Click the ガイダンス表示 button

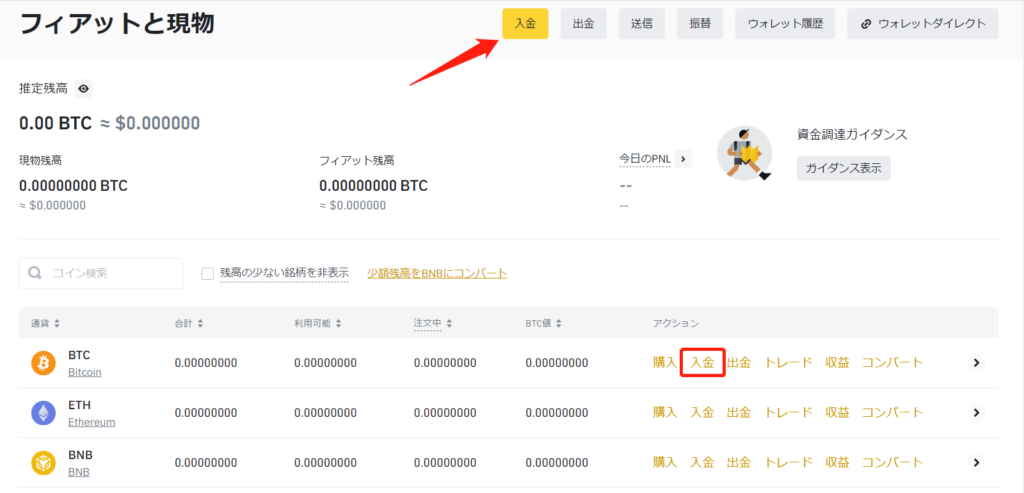click(844, 168)
